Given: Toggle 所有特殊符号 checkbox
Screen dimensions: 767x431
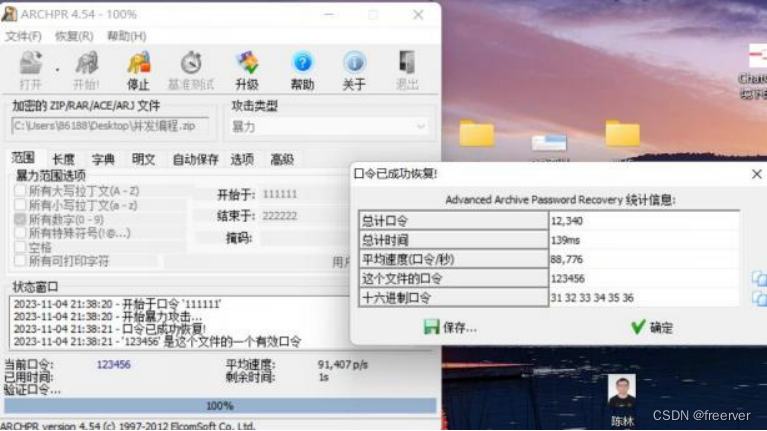Looking at the screenshot, I should coord(20,233).
